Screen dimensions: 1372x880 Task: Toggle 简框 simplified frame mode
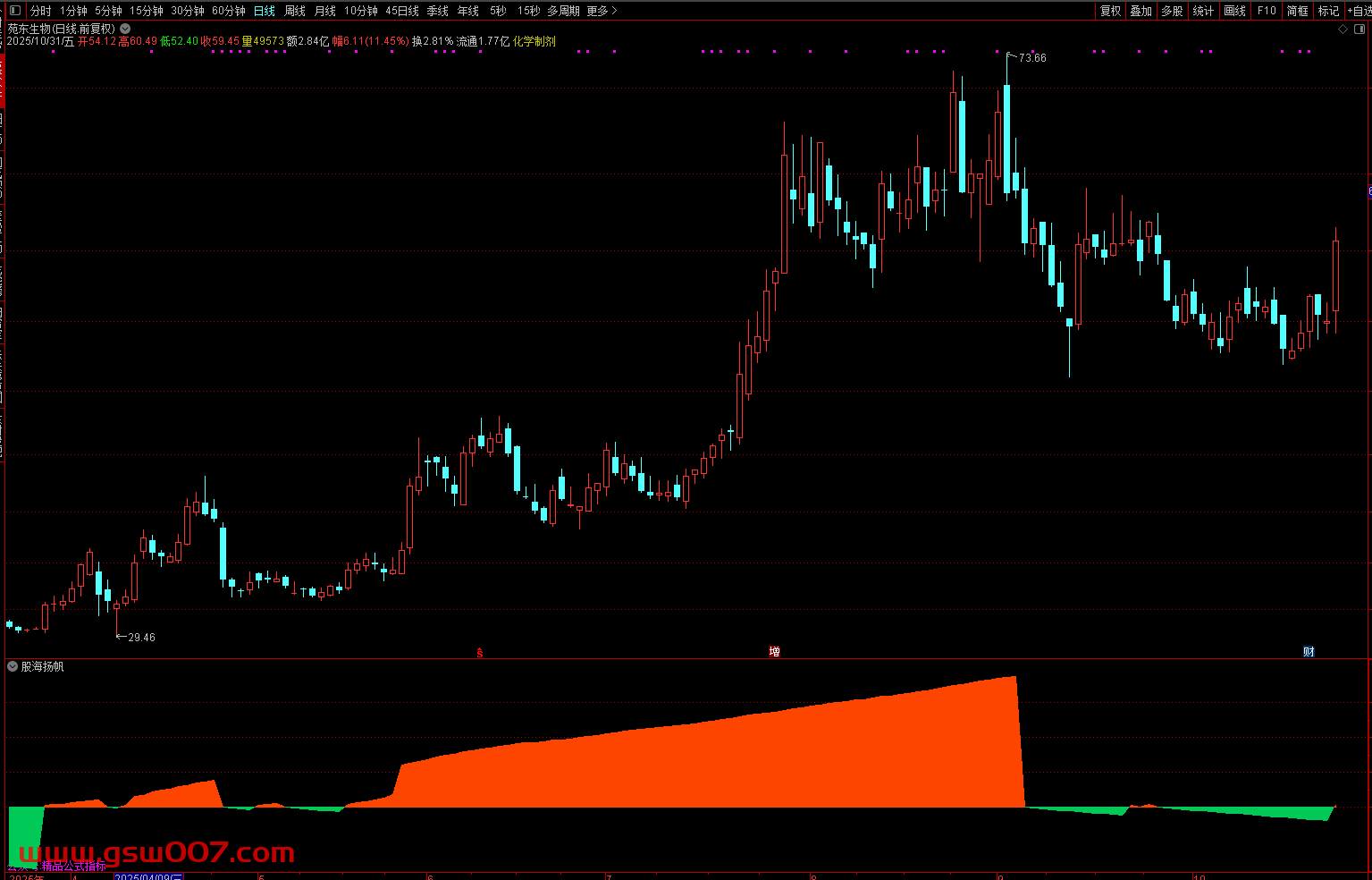point(1297,11)
